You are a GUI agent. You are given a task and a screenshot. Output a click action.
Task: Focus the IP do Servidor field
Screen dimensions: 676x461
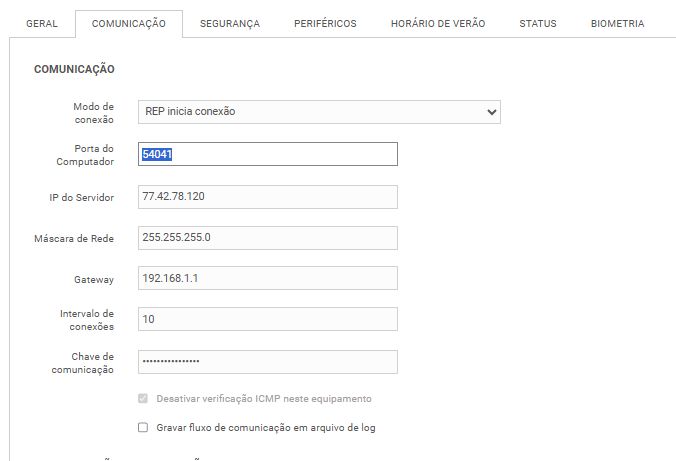coord(267,197)
